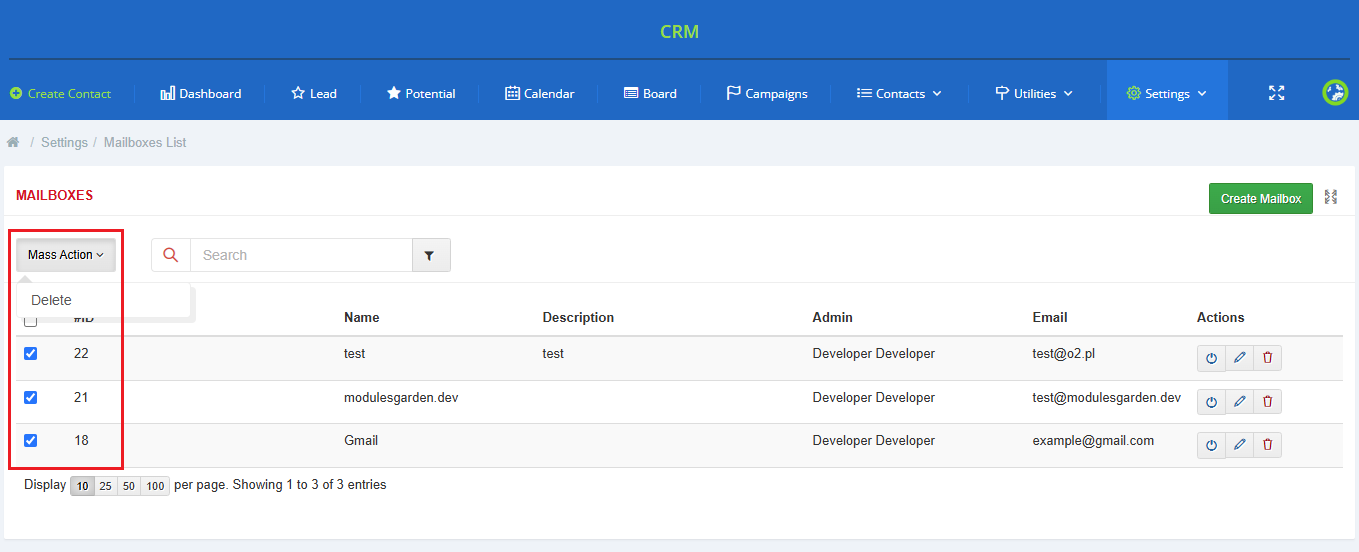The width and height of the screenshot is (1359, 552).
Task: Delete the modulesgarden.dev mailbox
Action: [x=1268, y=401]
